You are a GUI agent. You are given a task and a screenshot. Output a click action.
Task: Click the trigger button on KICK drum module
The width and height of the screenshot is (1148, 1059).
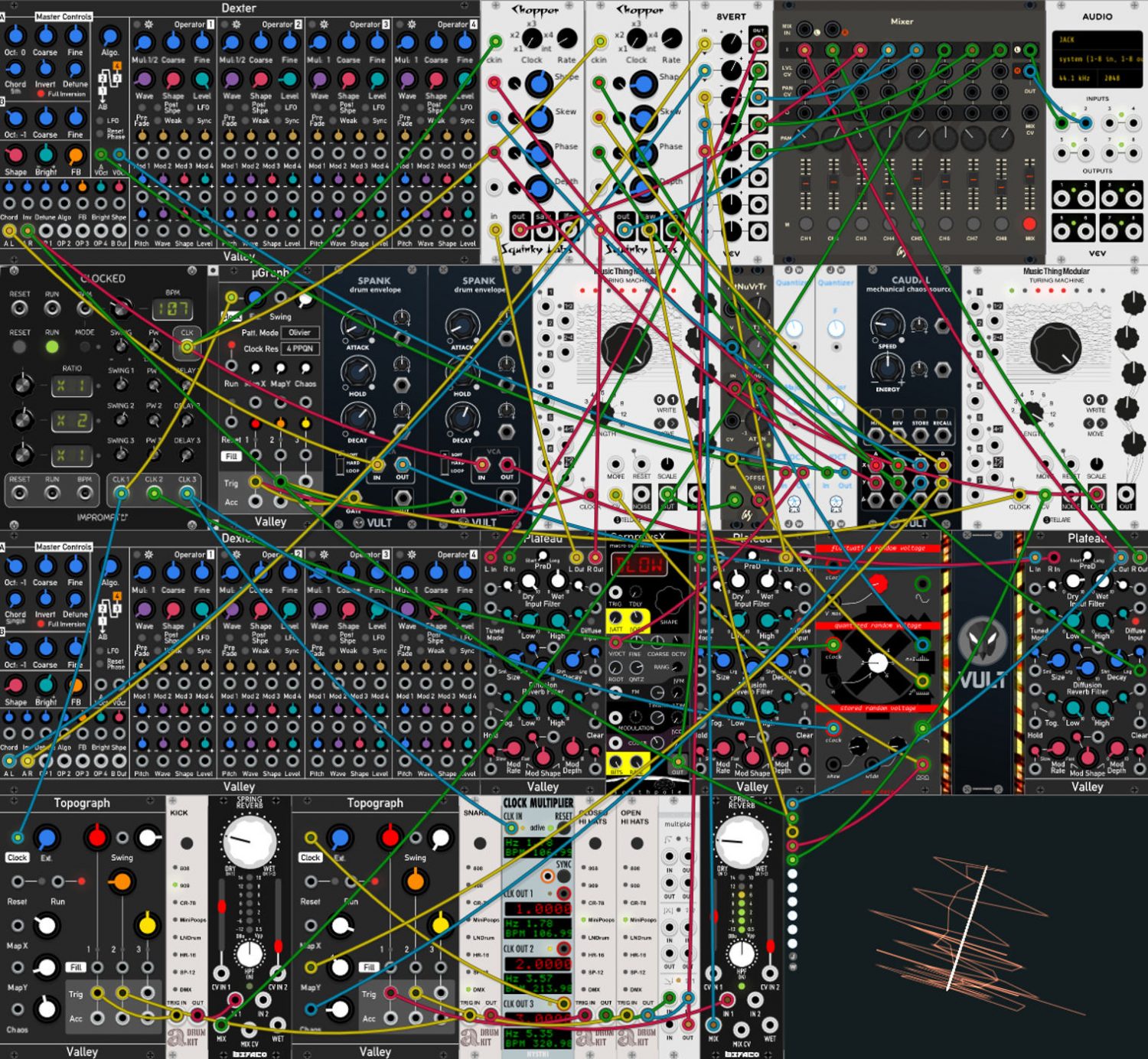(187, 843)
